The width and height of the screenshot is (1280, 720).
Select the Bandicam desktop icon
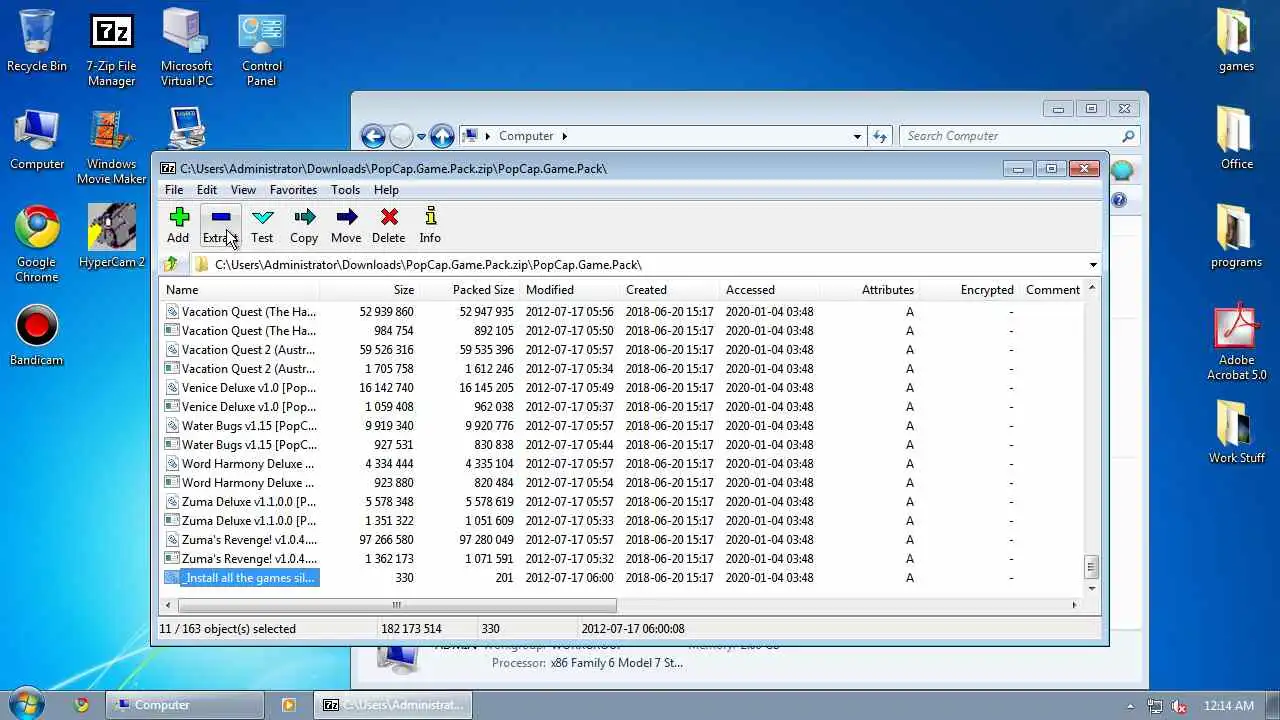[37, 336]
